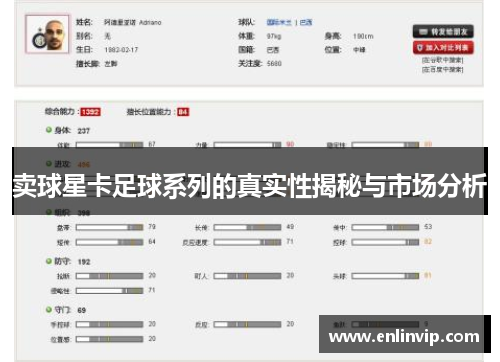Screen dimensions: 500x362
Task: Click the weight value 97kg
Action: coord(274,36)
